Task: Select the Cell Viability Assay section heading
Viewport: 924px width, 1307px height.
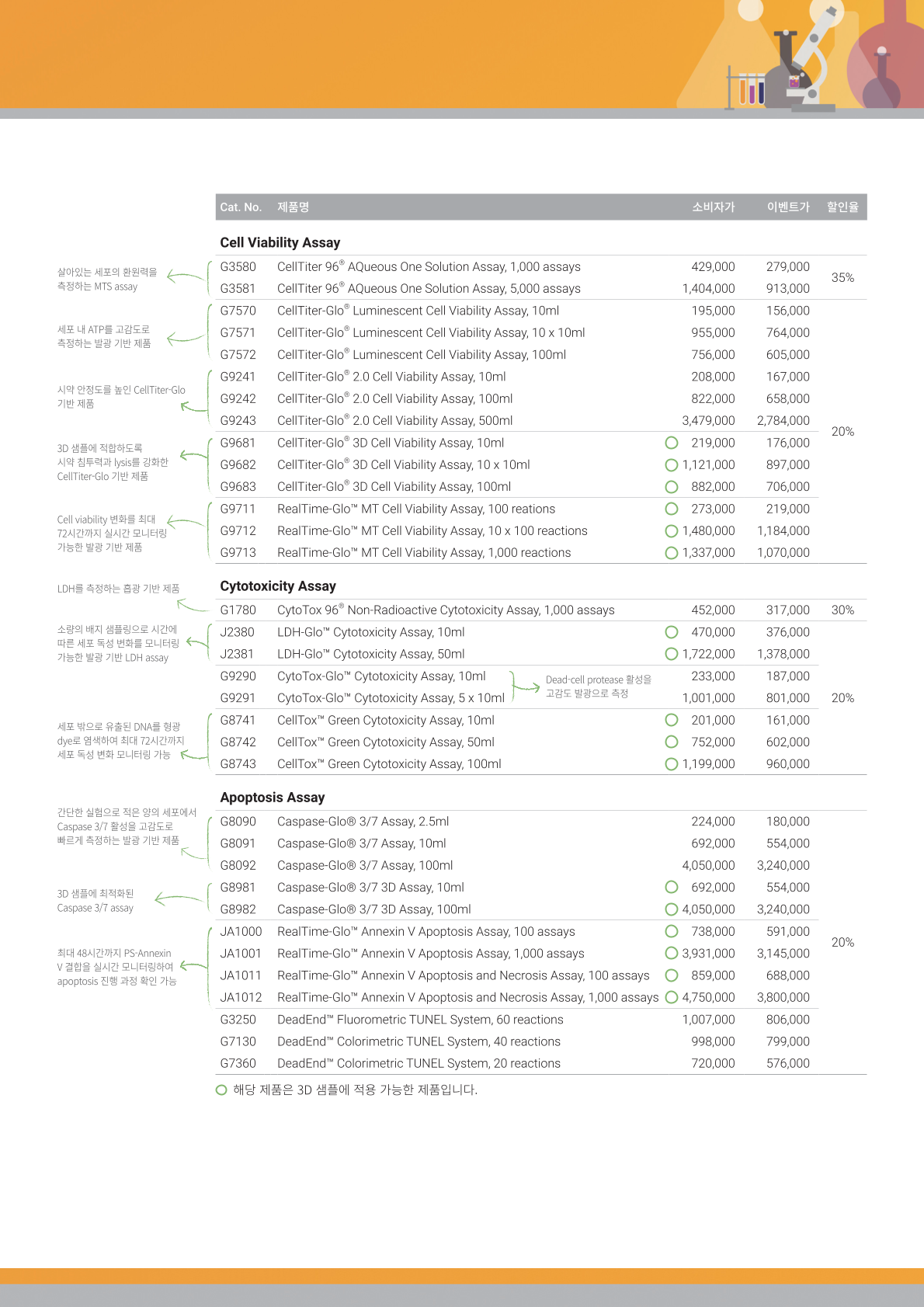Action: (280, 243)
